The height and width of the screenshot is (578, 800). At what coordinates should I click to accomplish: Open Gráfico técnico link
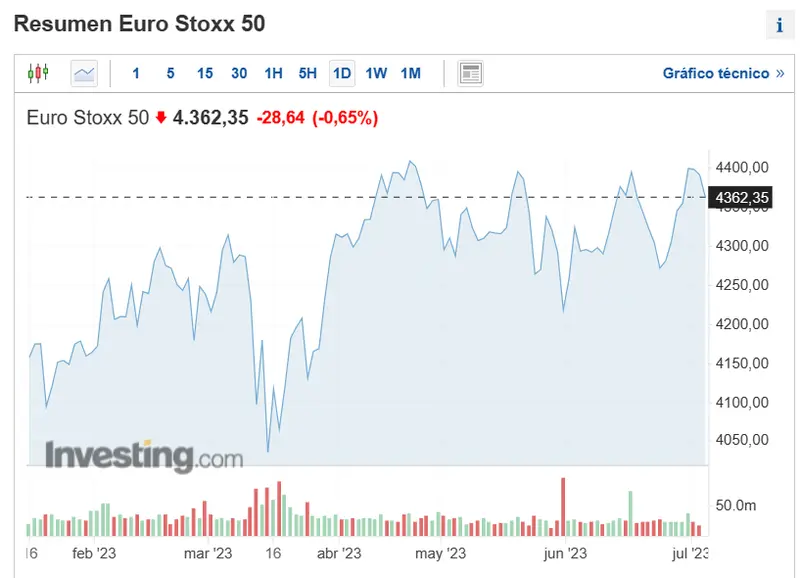707,72
